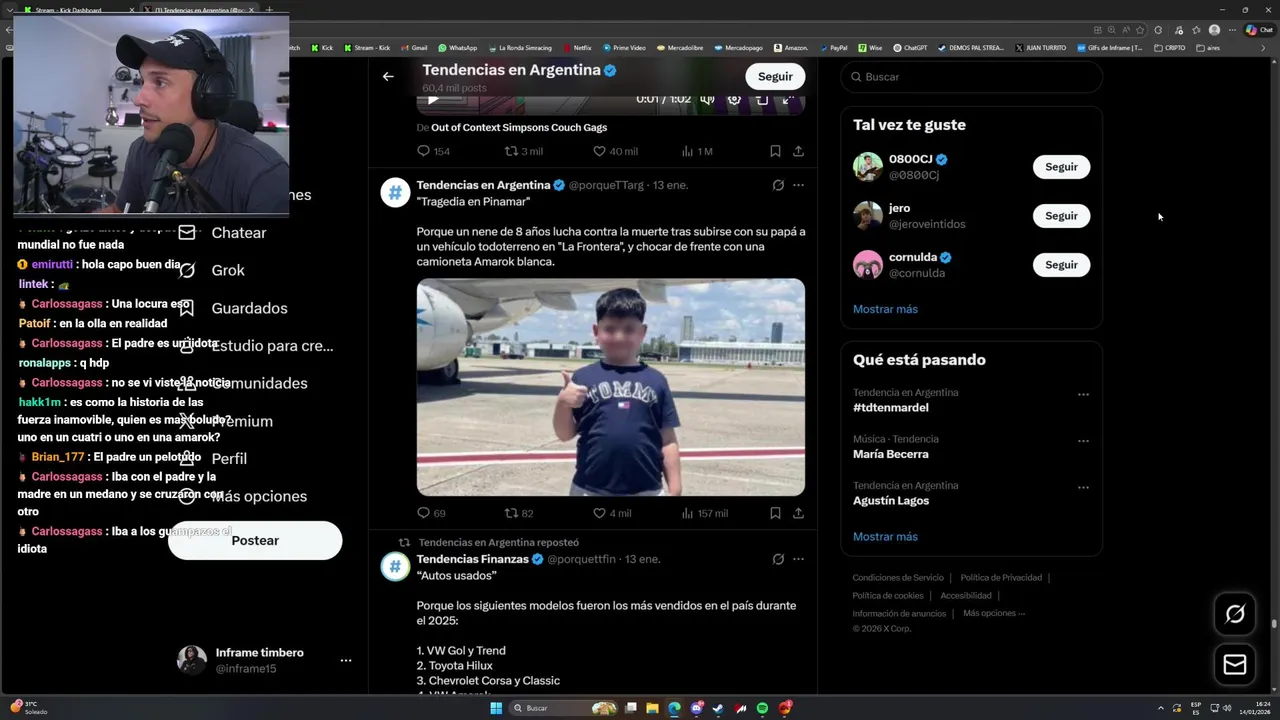Open the #tdtenmardel trend
Image resolution: width=1280 pixels, height=720 pixels.
(x=891, y=408)
